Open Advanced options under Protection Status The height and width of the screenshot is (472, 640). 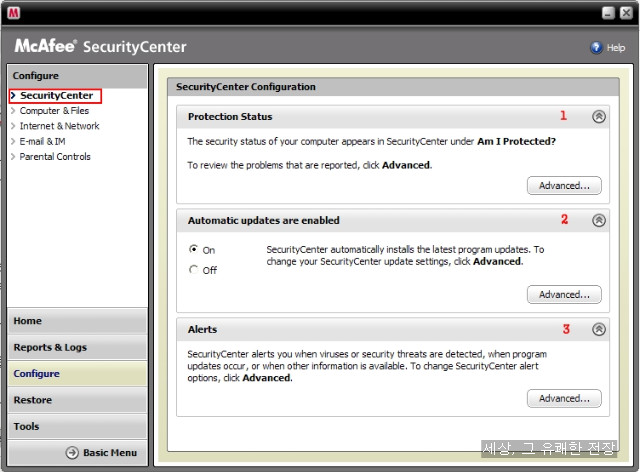564,185
